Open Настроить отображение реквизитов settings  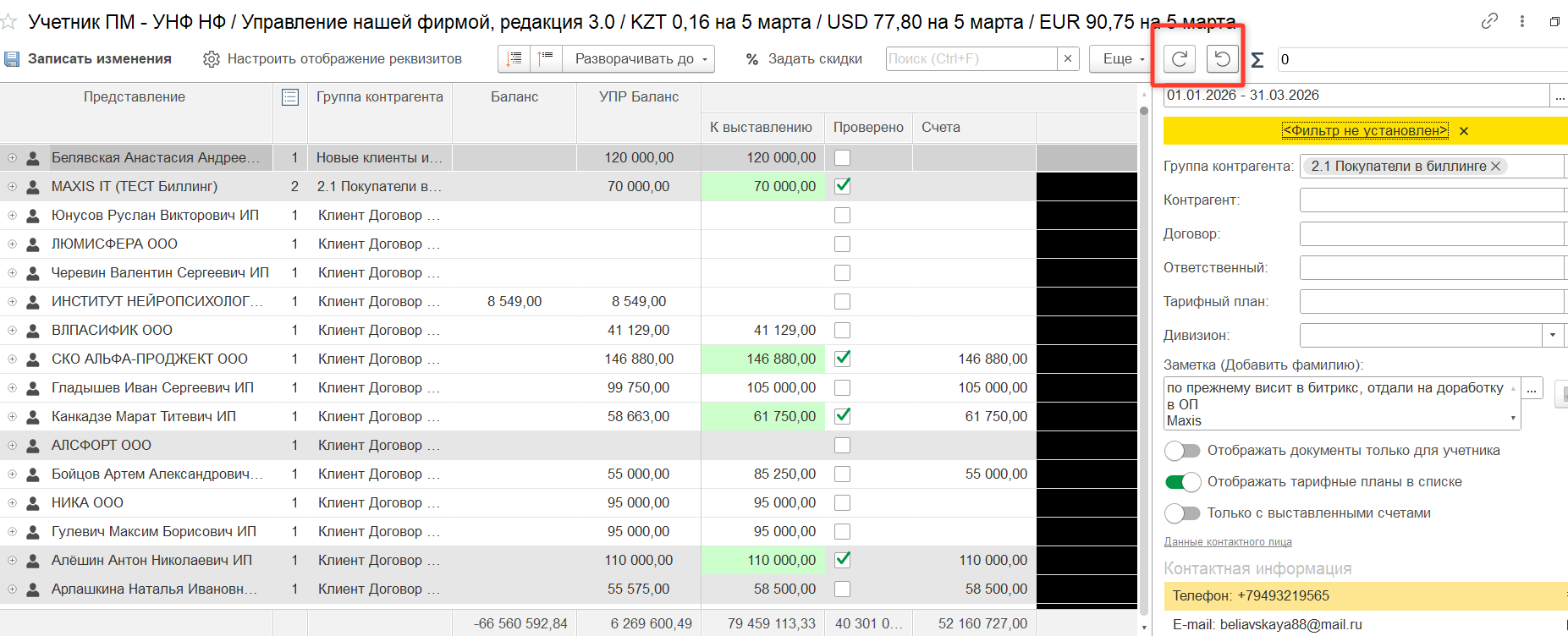pyautogui.click(x=333, y=59)
